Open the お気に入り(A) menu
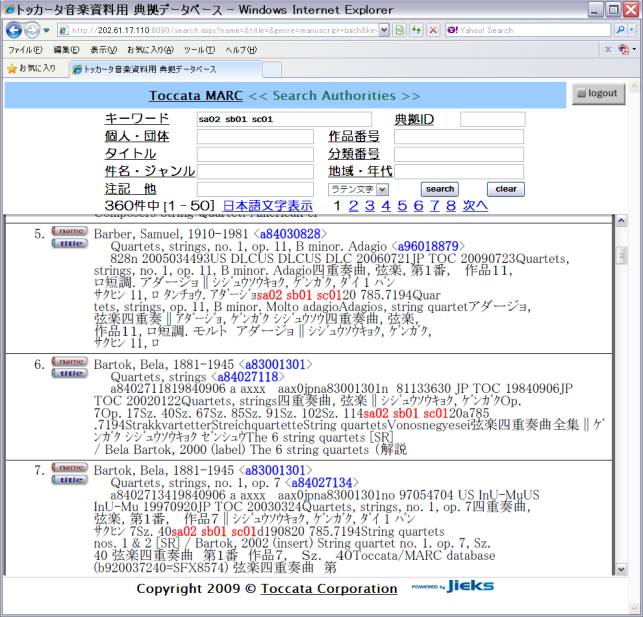The height and width of the screenshot is (617, 643). (x=150, y=50)
